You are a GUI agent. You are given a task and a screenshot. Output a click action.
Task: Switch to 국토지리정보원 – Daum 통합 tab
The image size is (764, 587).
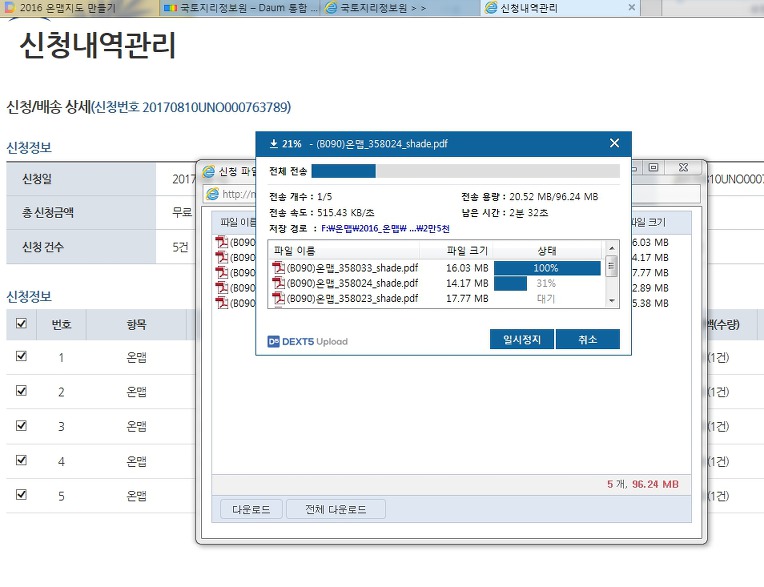(x=239, y=8)
